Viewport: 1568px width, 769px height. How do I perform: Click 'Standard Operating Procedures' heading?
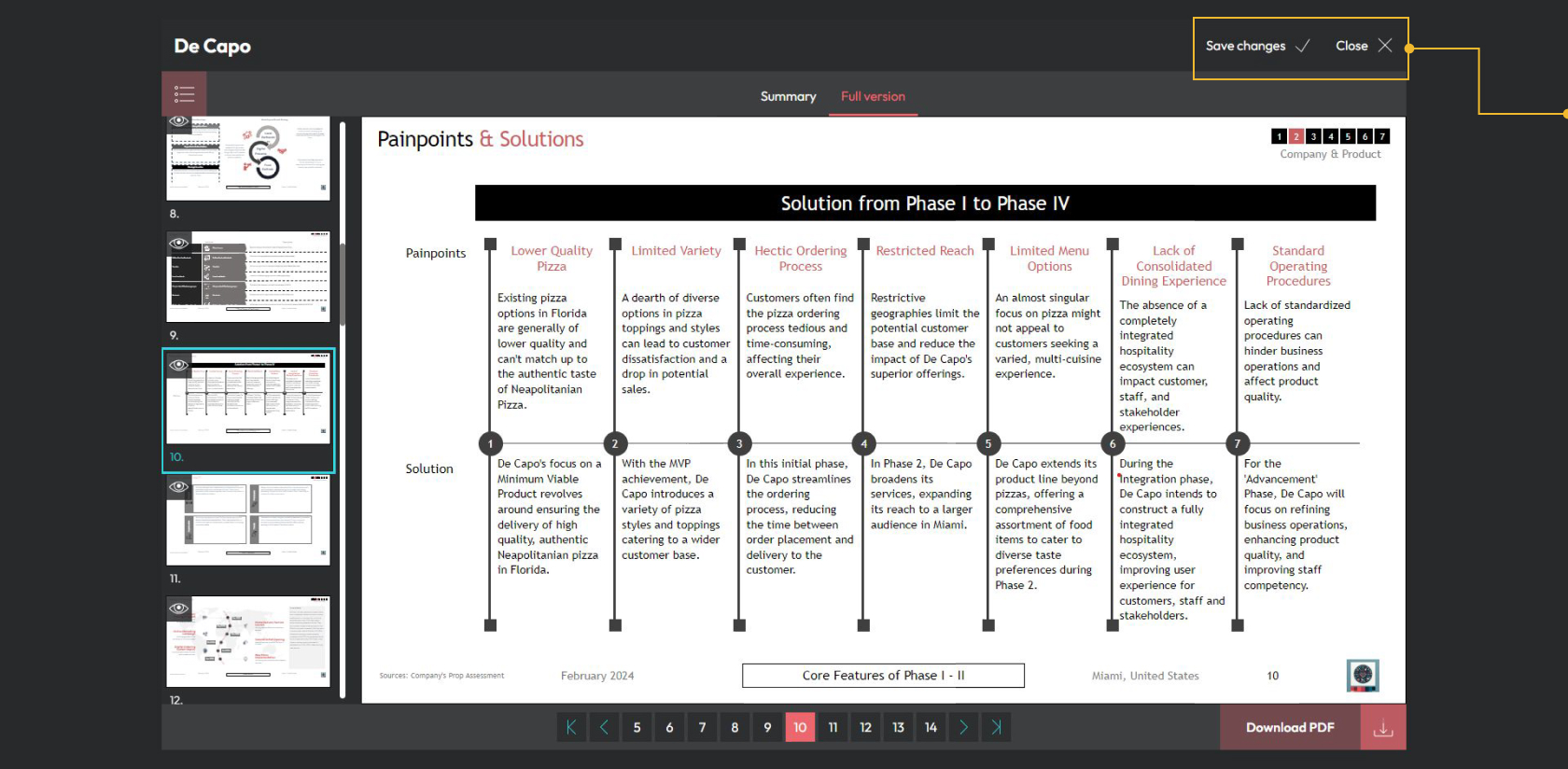point(1298,266)
